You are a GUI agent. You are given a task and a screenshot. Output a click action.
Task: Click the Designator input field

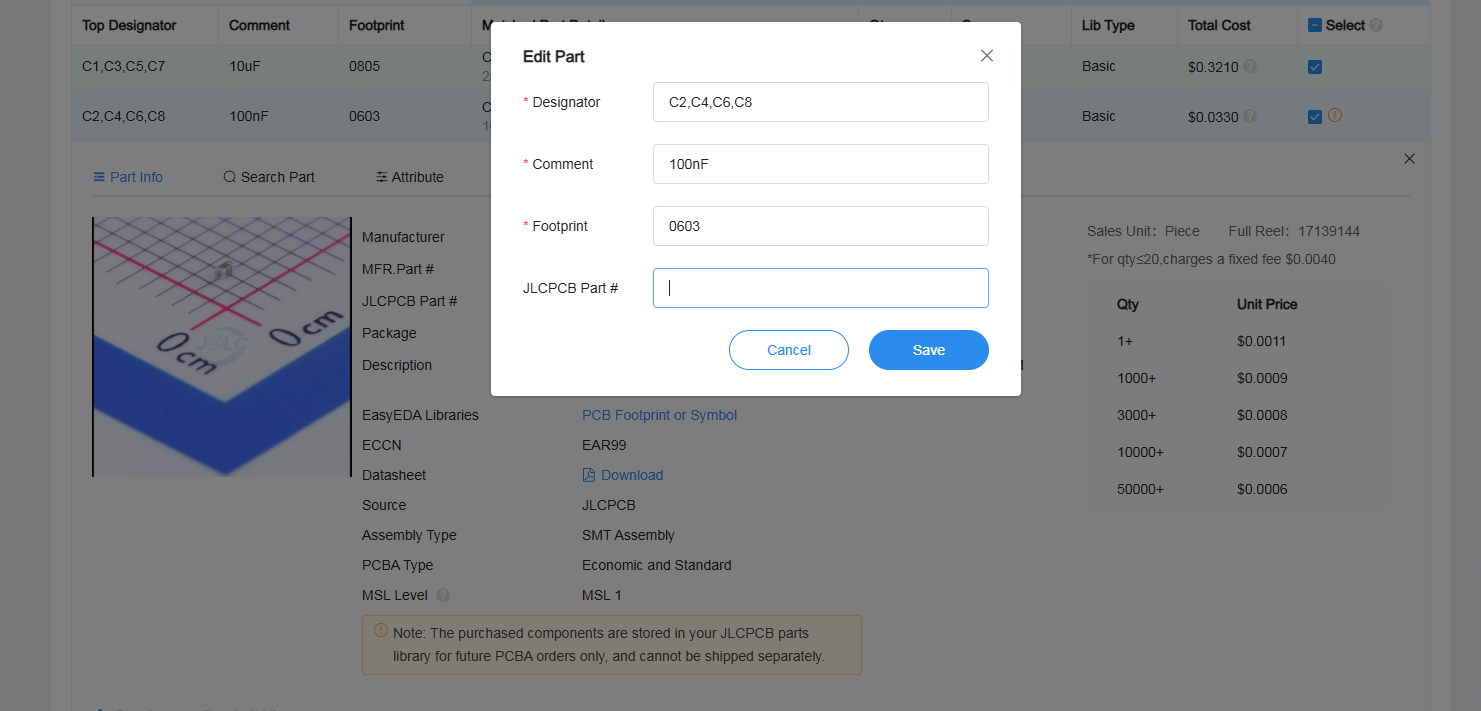tap(820, 102)
